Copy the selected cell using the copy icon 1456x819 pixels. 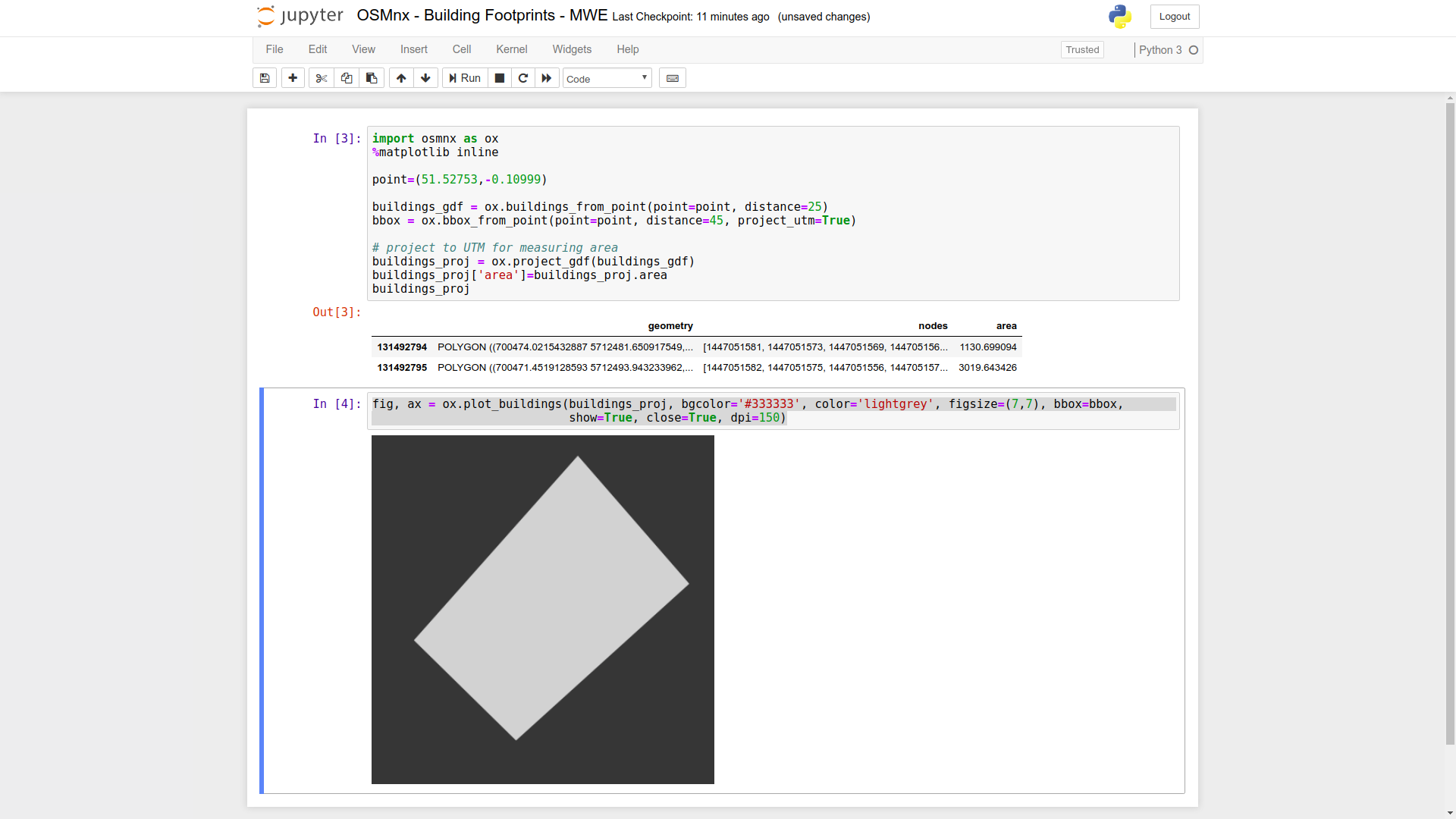point(346,78)
